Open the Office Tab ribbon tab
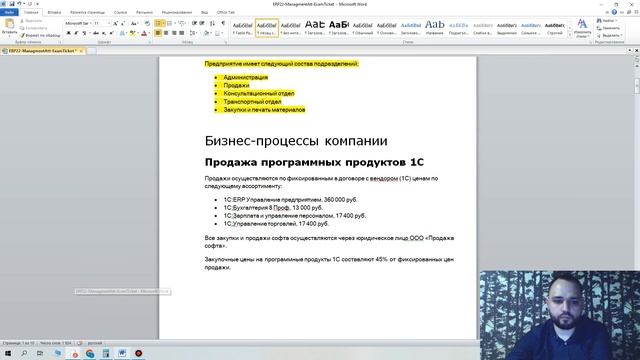 coord(226,12)
